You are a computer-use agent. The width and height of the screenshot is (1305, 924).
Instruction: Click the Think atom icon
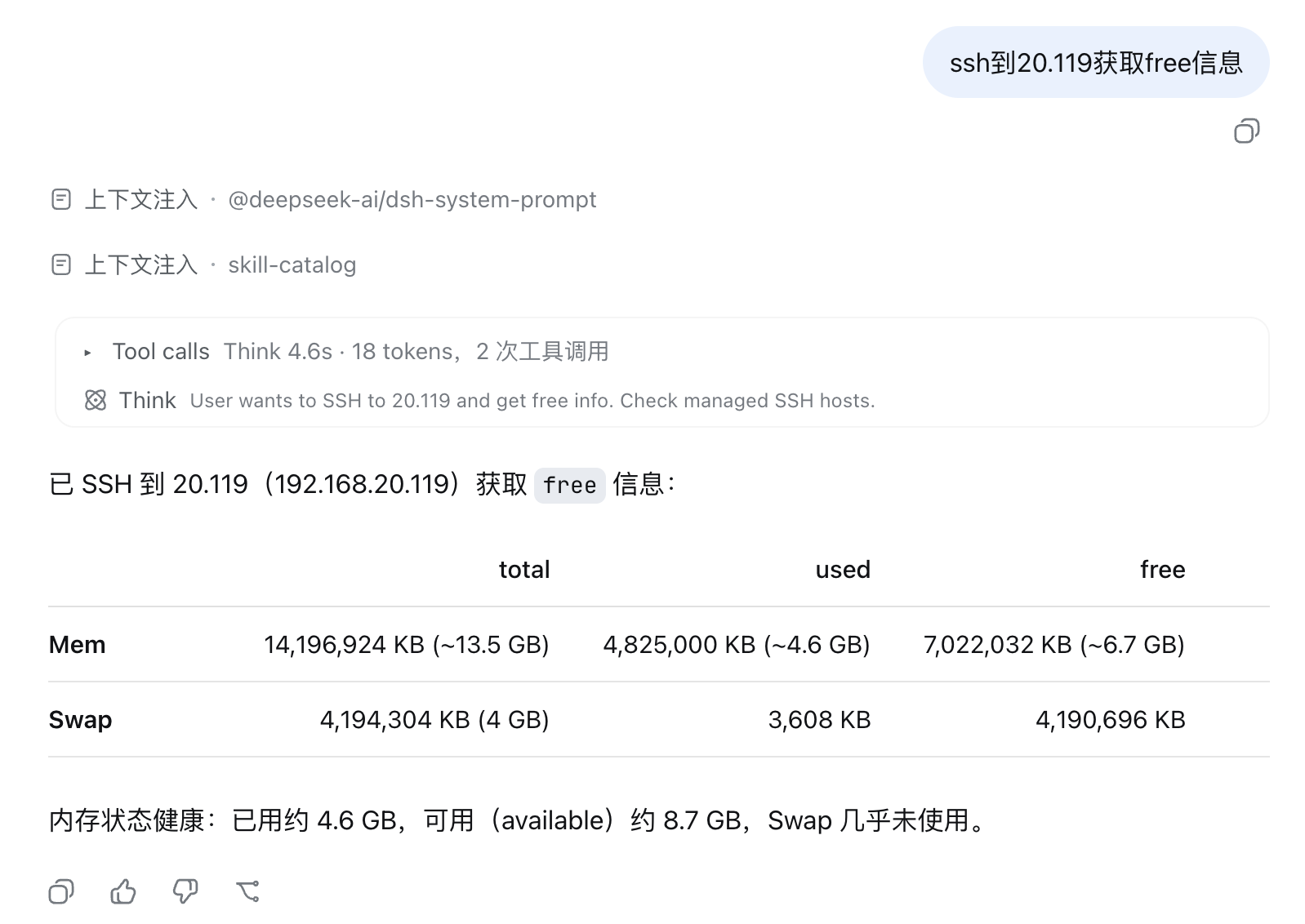(96, 400)
